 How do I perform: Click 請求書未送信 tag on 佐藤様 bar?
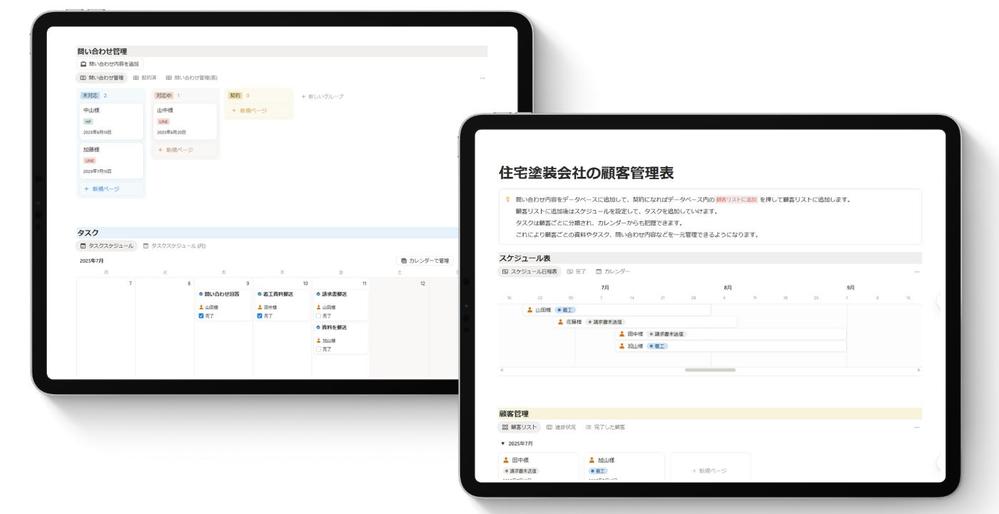point(605,322)
